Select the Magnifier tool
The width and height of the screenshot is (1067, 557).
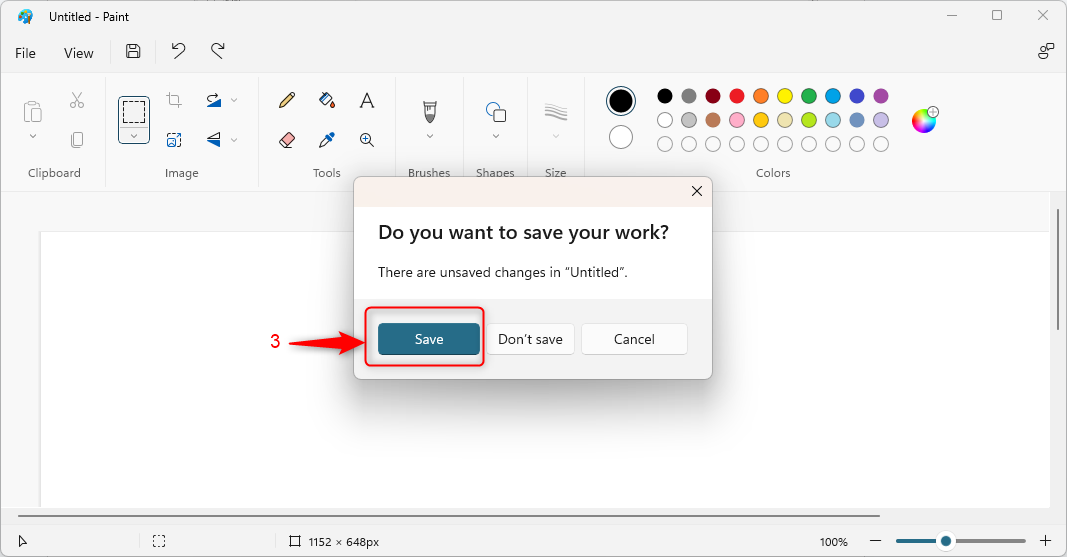[367, 139]
